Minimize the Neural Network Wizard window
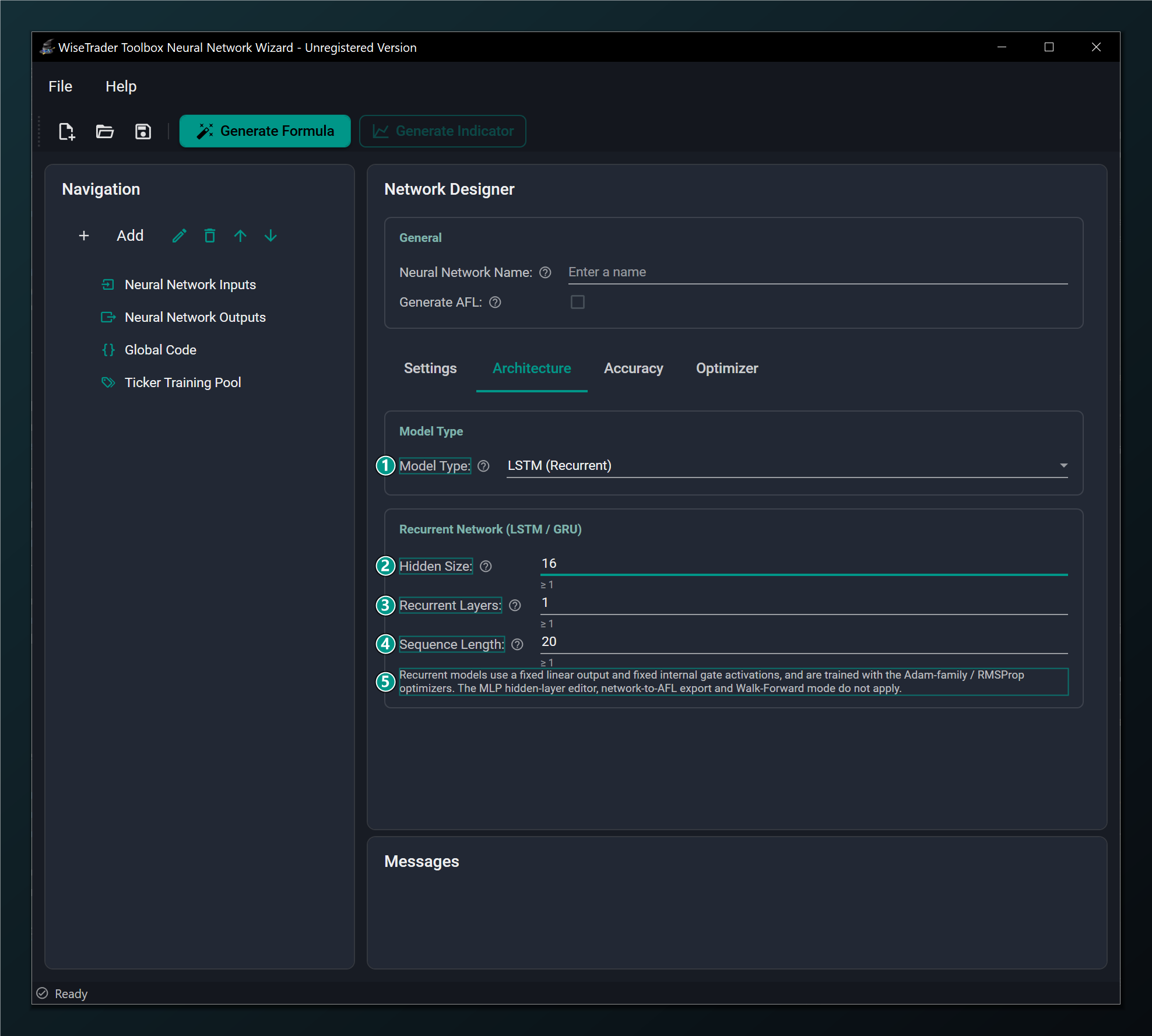This screenshot has width=1152, height=1036. pyautogui.click(x=1002, y=47)
